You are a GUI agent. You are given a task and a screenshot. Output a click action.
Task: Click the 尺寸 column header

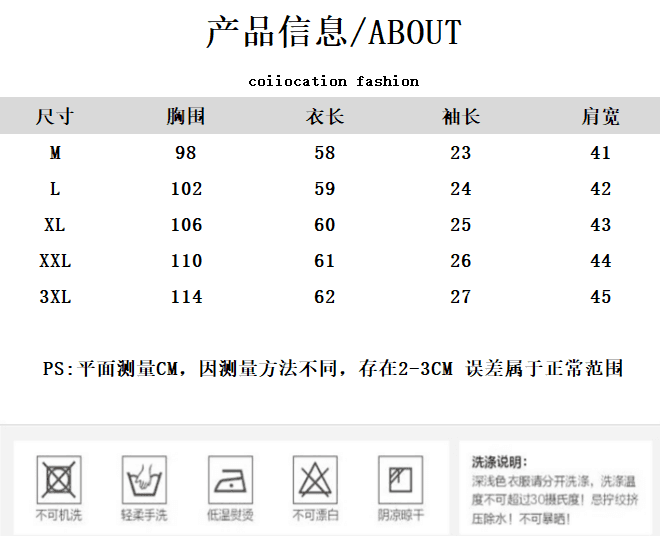[55, 116]
